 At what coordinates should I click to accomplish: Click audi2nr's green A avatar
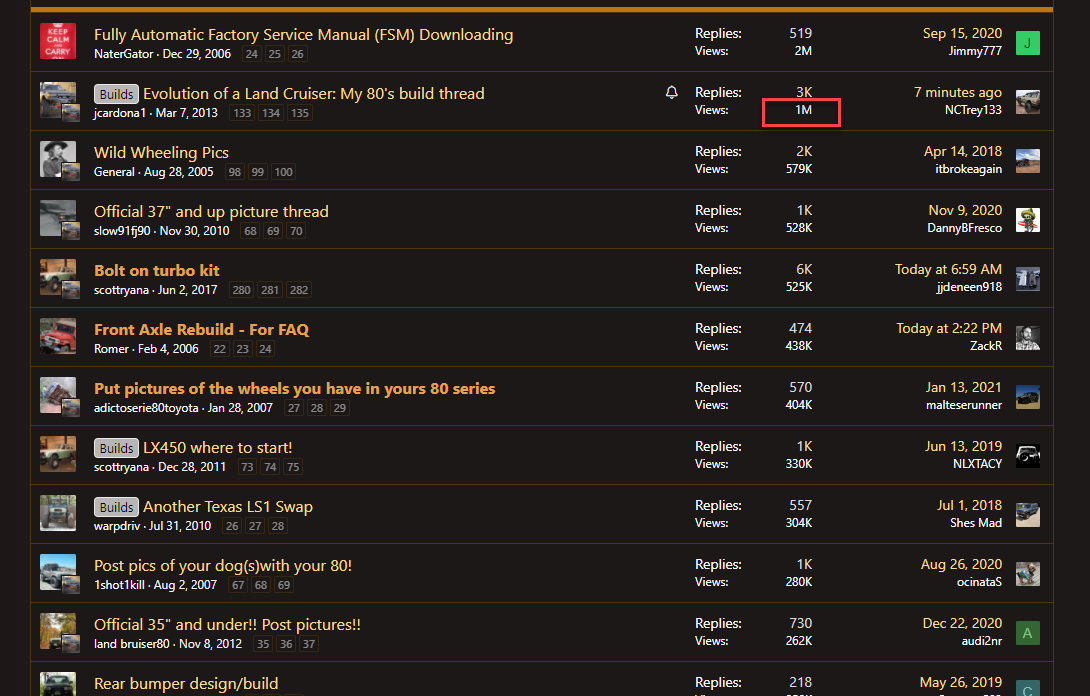point(1027,632)
